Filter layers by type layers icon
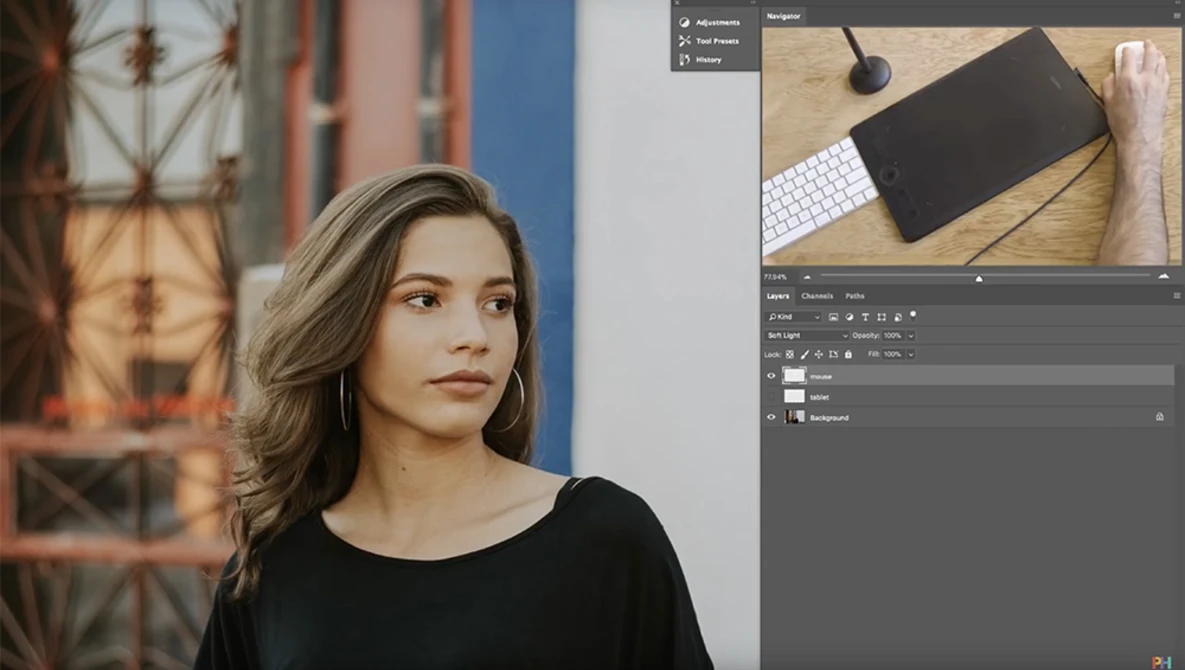Image resolution: width=1185 pixels, height=670 pixels. (x=865, y=317)
